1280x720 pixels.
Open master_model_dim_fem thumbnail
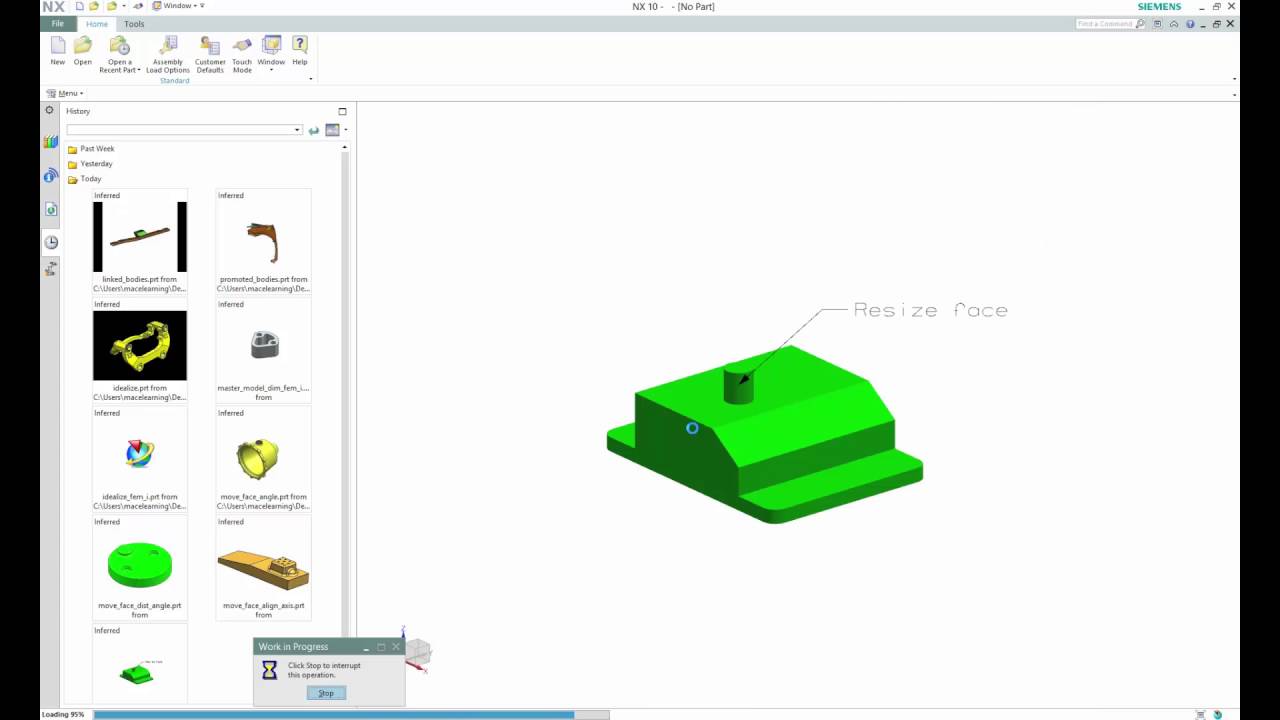tap(263, 346)
